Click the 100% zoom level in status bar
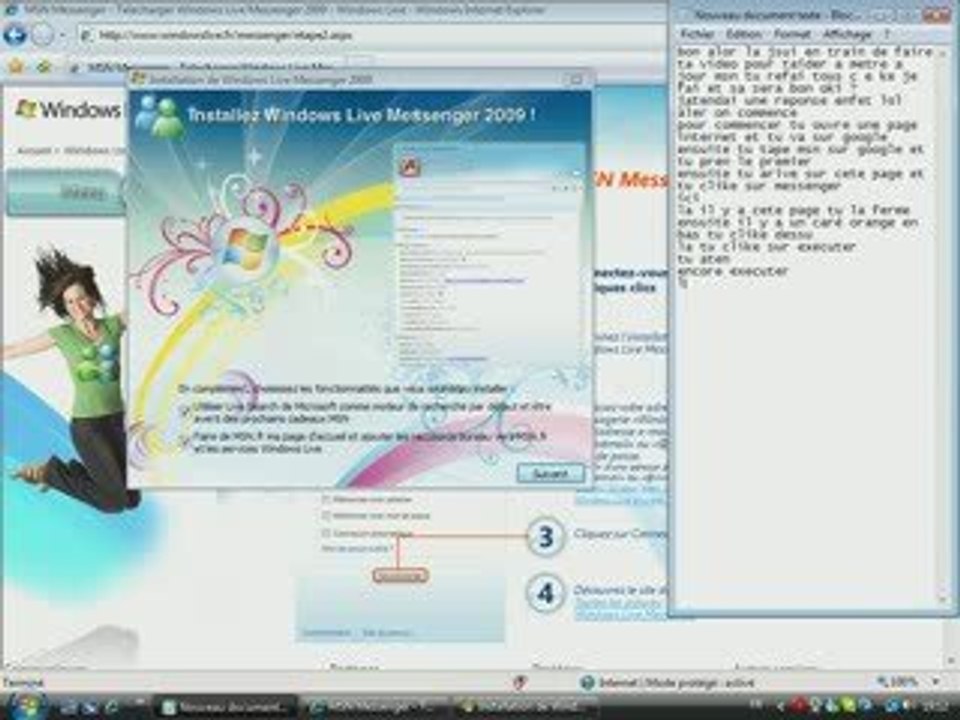This screenshot has width=960, height=720. tap(898, 681)
